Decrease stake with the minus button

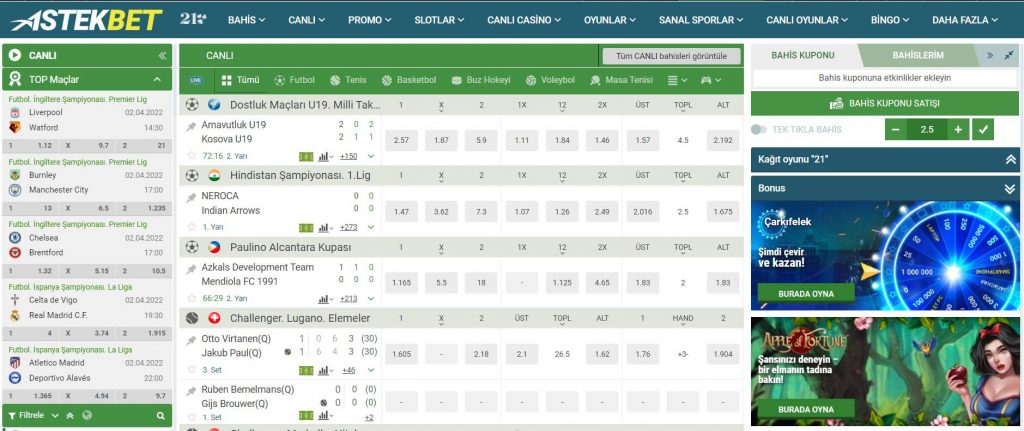(895, 129)
